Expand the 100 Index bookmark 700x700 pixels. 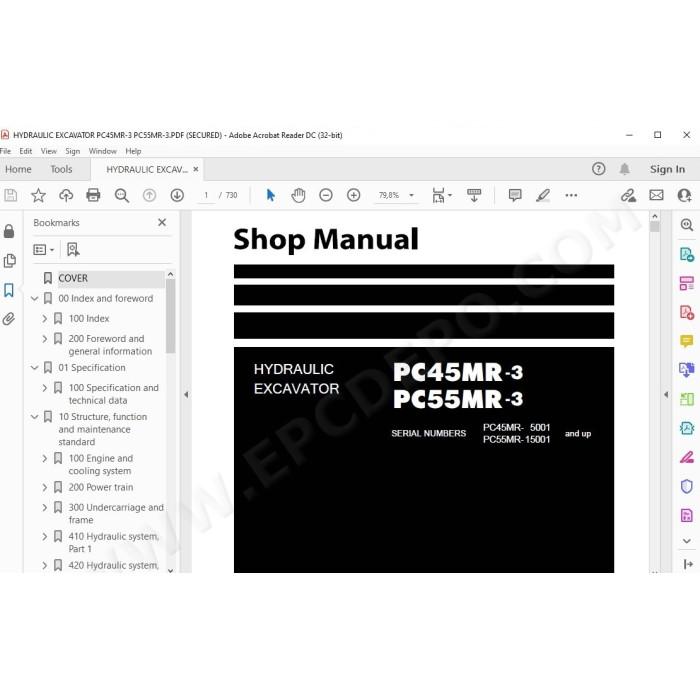[45, 318]
